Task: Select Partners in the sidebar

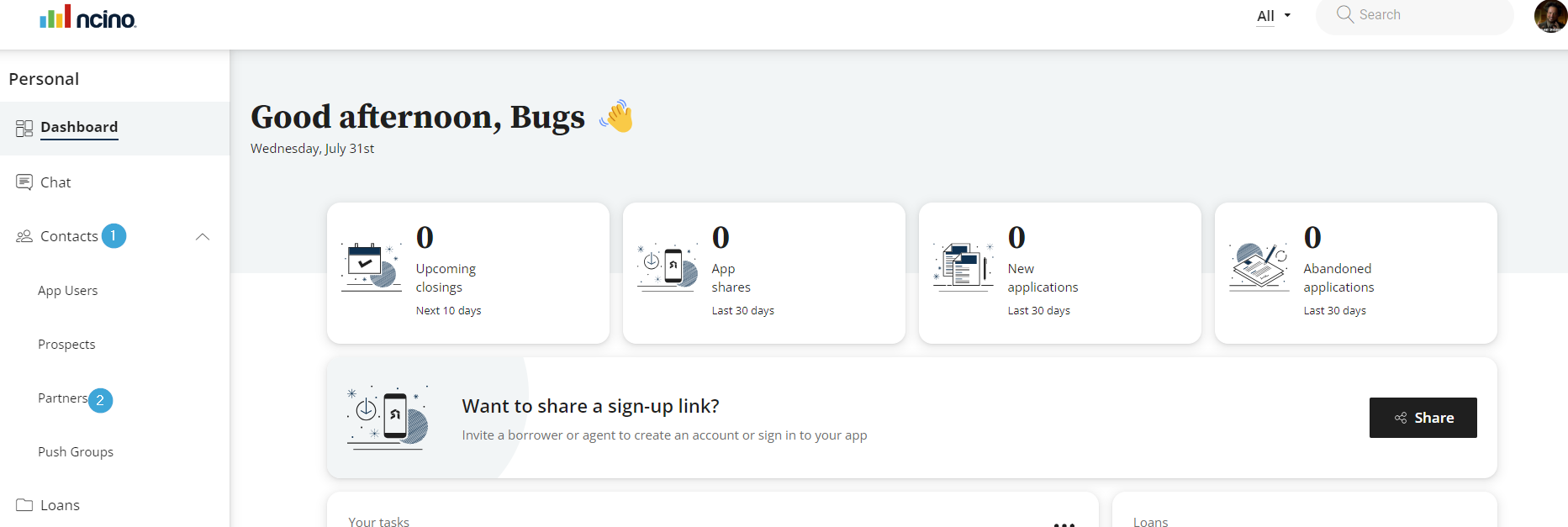Action: click(x=62, y=398)
